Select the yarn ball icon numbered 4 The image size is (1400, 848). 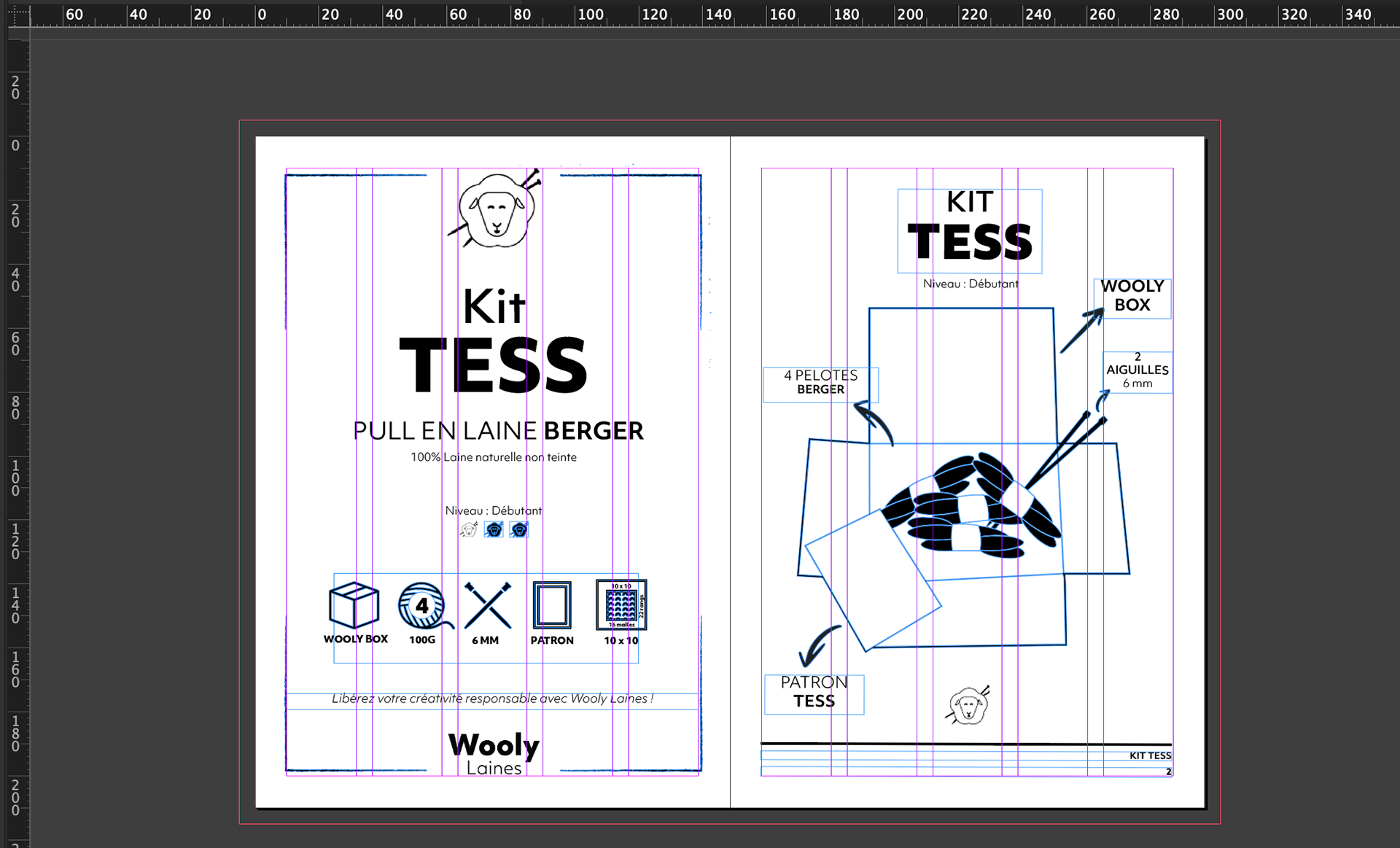click(x=425, y=605)
